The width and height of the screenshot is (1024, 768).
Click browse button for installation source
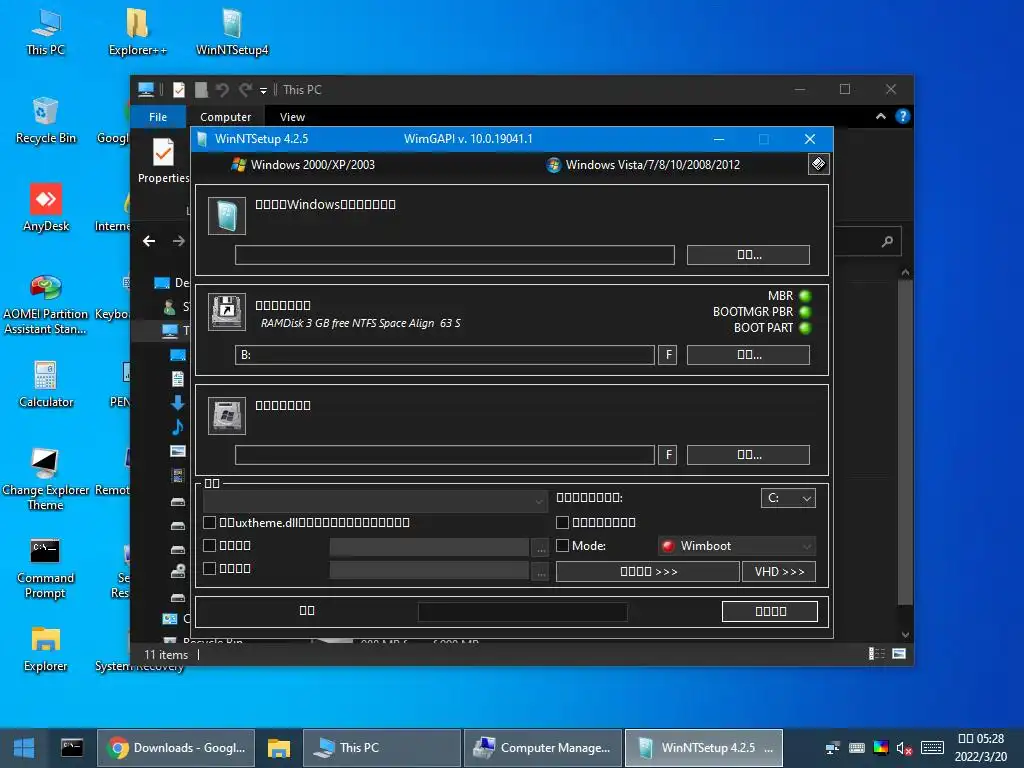tap(748, 255)
